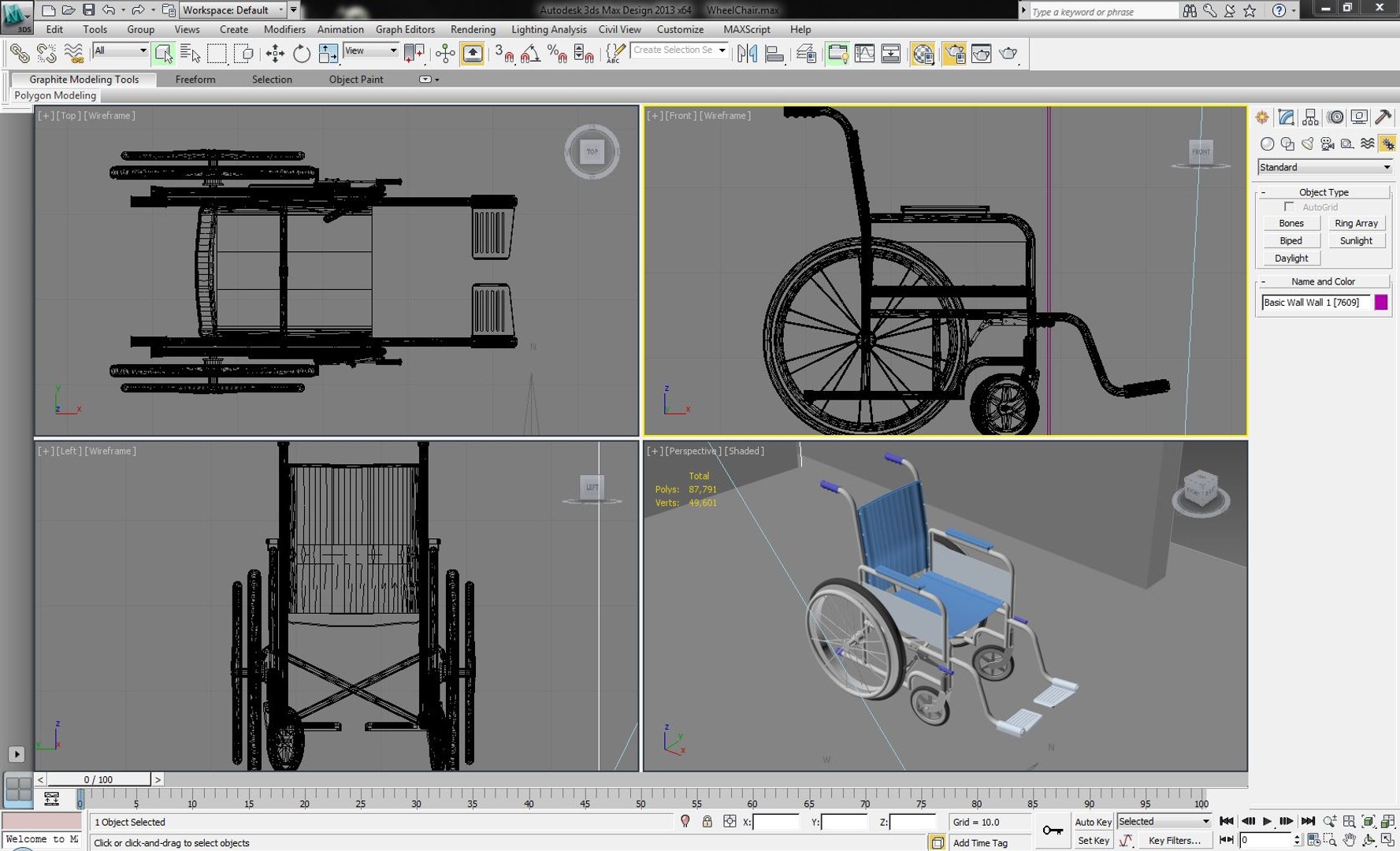The image size is (1400, 851).
Task: Click the Sunlight button
Action: (1356, 240)
